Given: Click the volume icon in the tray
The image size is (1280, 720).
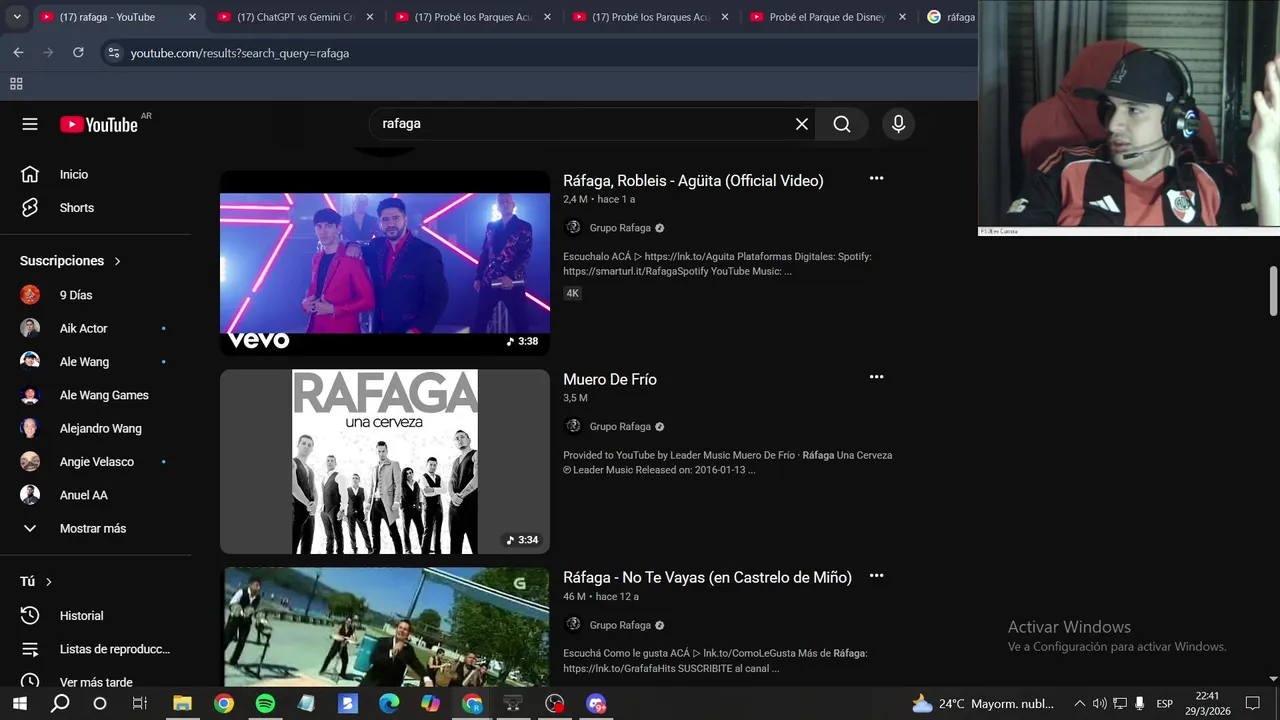Looking at the screenshot, I should pos(1099,704).
